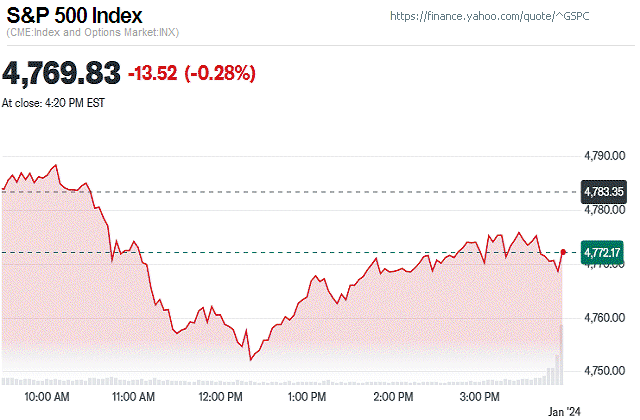This screenshot has width=640, height=420.
Task: Select the green 4,772.17 current price tag
Action: (x=603, y=252)
